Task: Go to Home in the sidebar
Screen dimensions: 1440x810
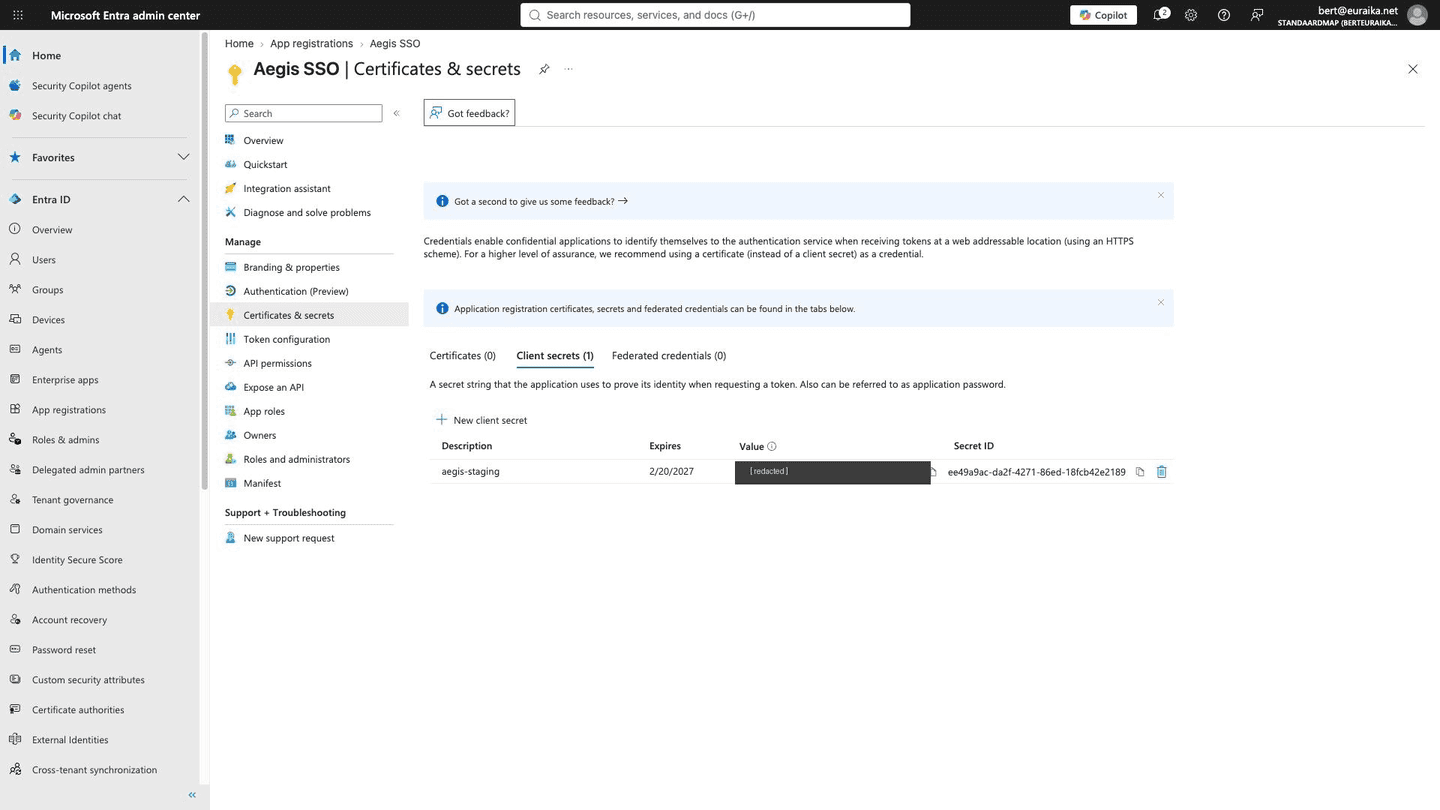Action: pyautogui.click(x=46, y=55)
